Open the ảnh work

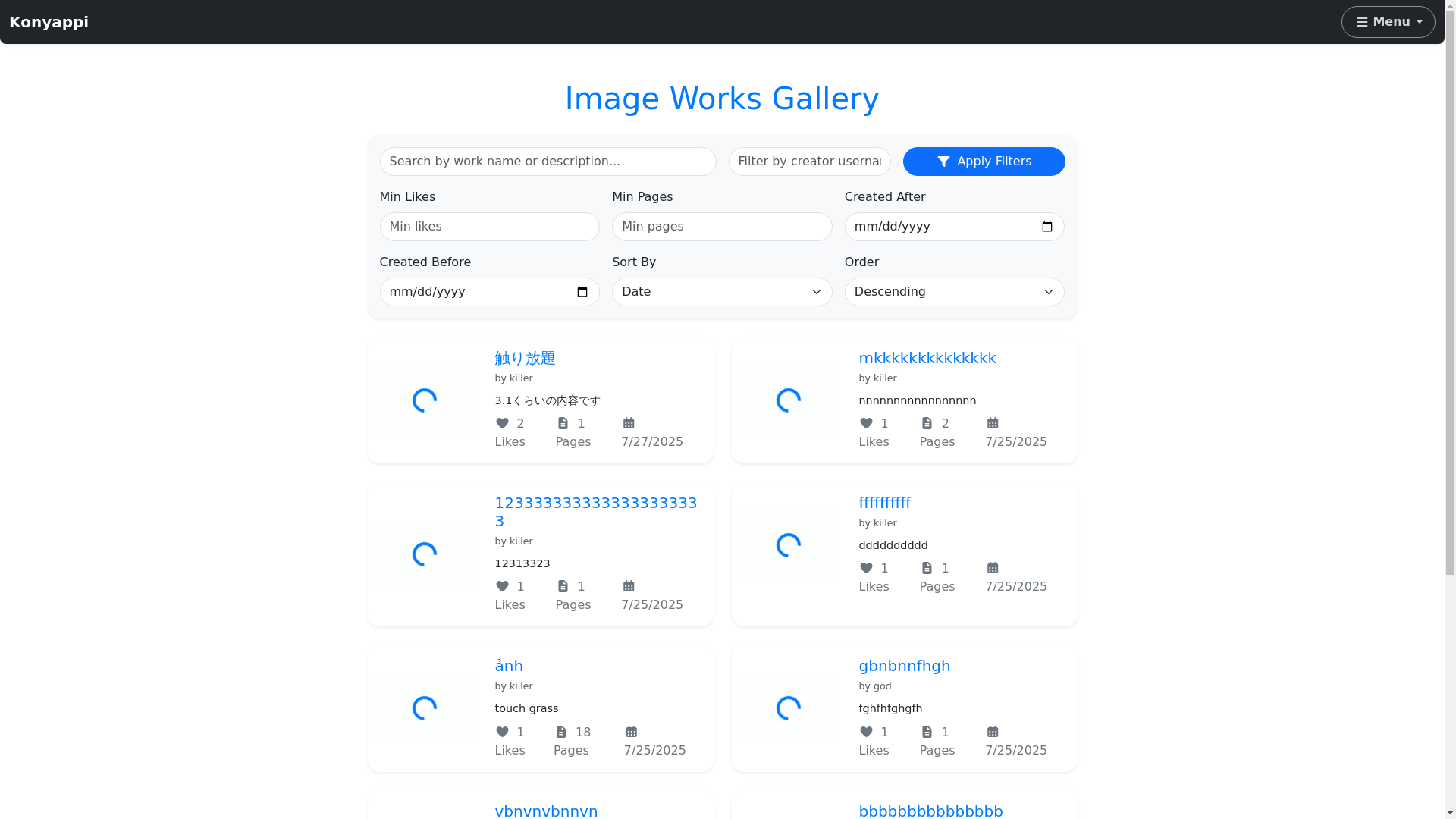[509, 666]
